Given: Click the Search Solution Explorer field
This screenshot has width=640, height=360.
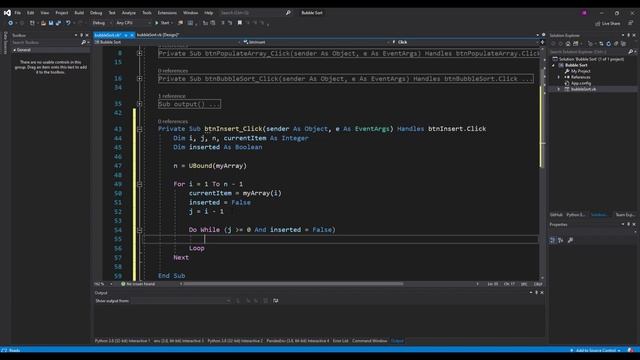Looking at the screenshot, I should [x=588, y=52].
